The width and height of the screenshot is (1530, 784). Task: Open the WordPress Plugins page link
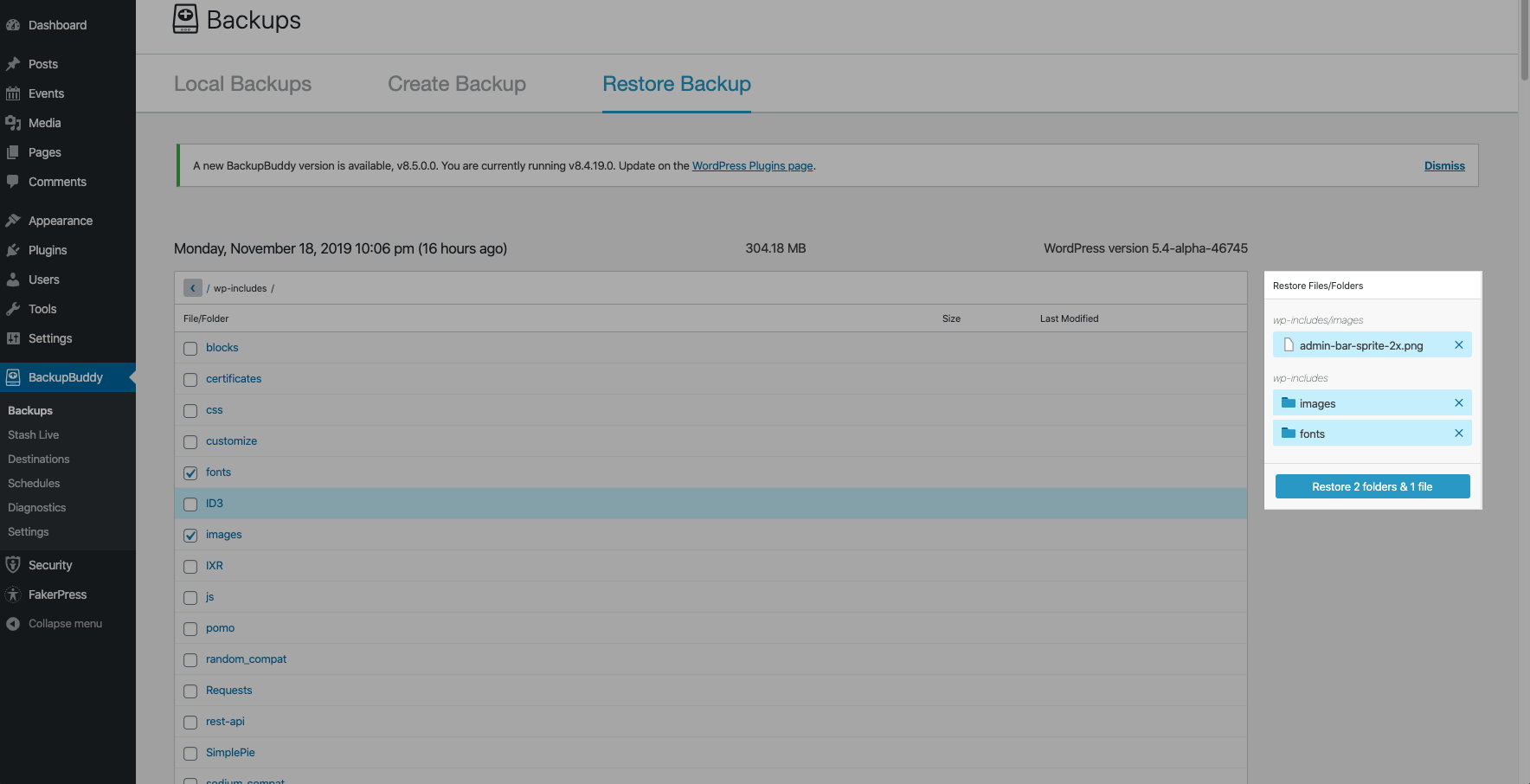point(753,165)
